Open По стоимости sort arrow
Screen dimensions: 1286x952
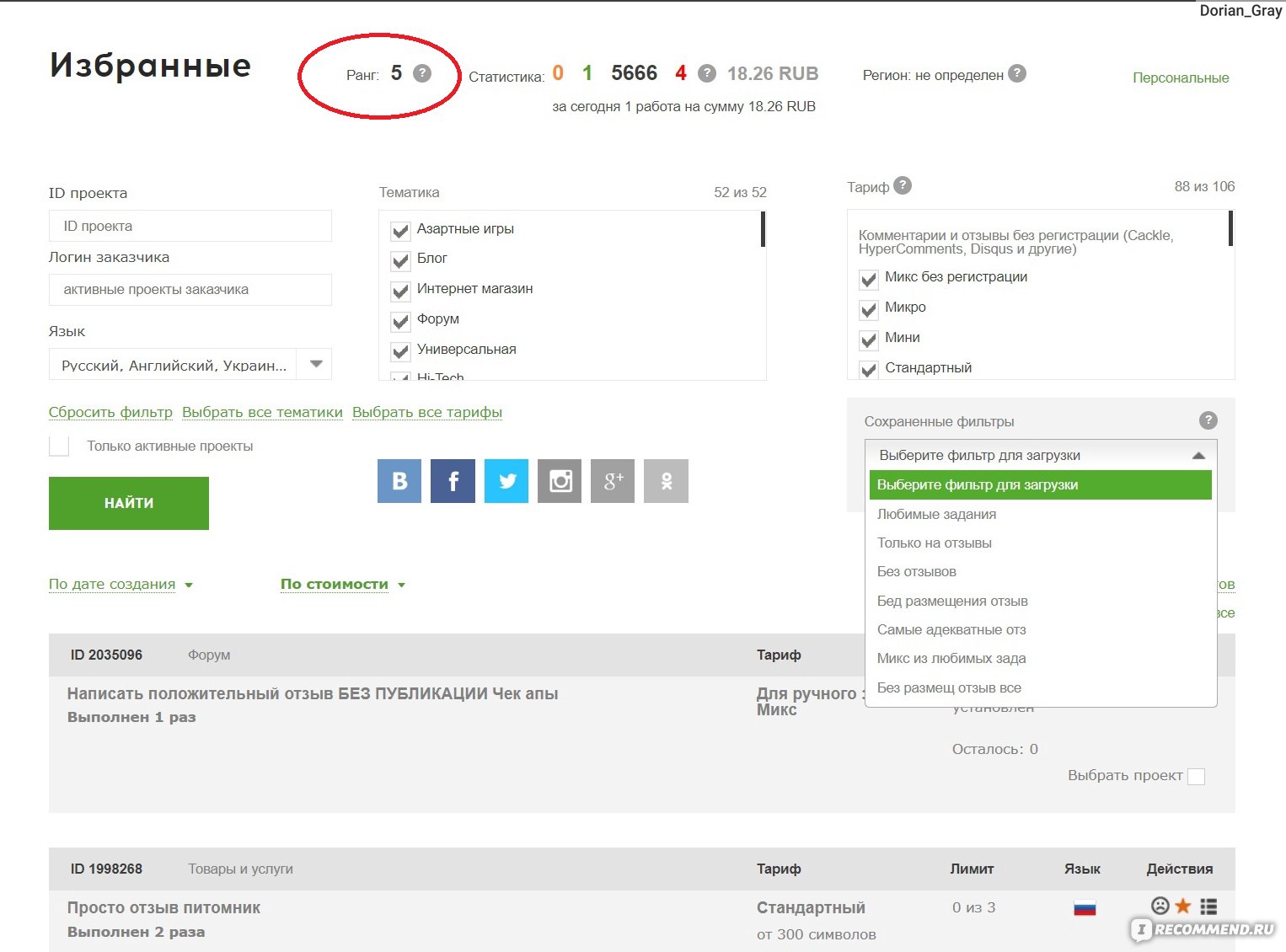[x=401, y=585]
